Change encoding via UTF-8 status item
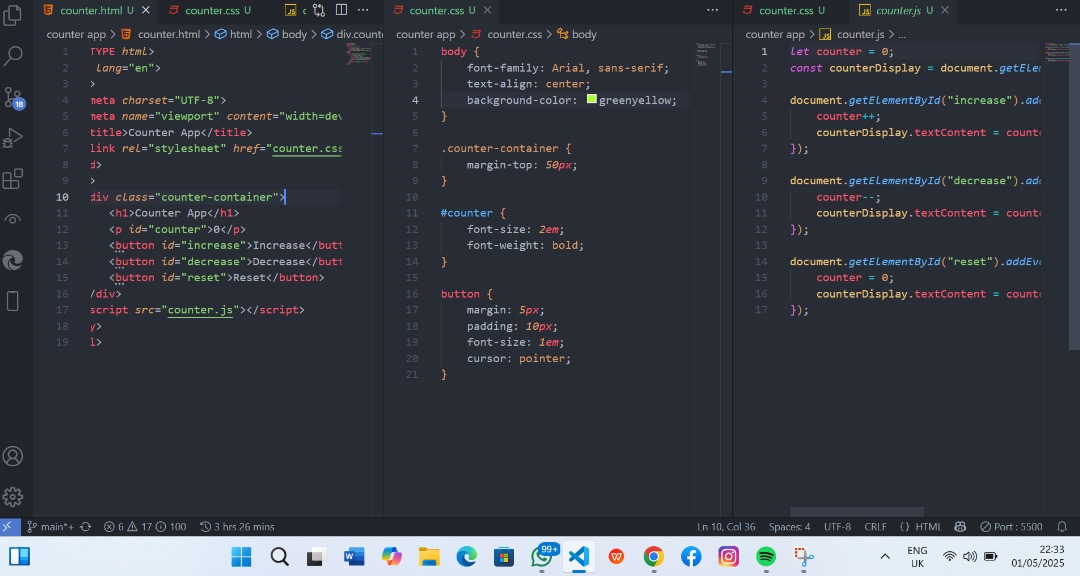1080x576 pixels. tap(838, 526)
